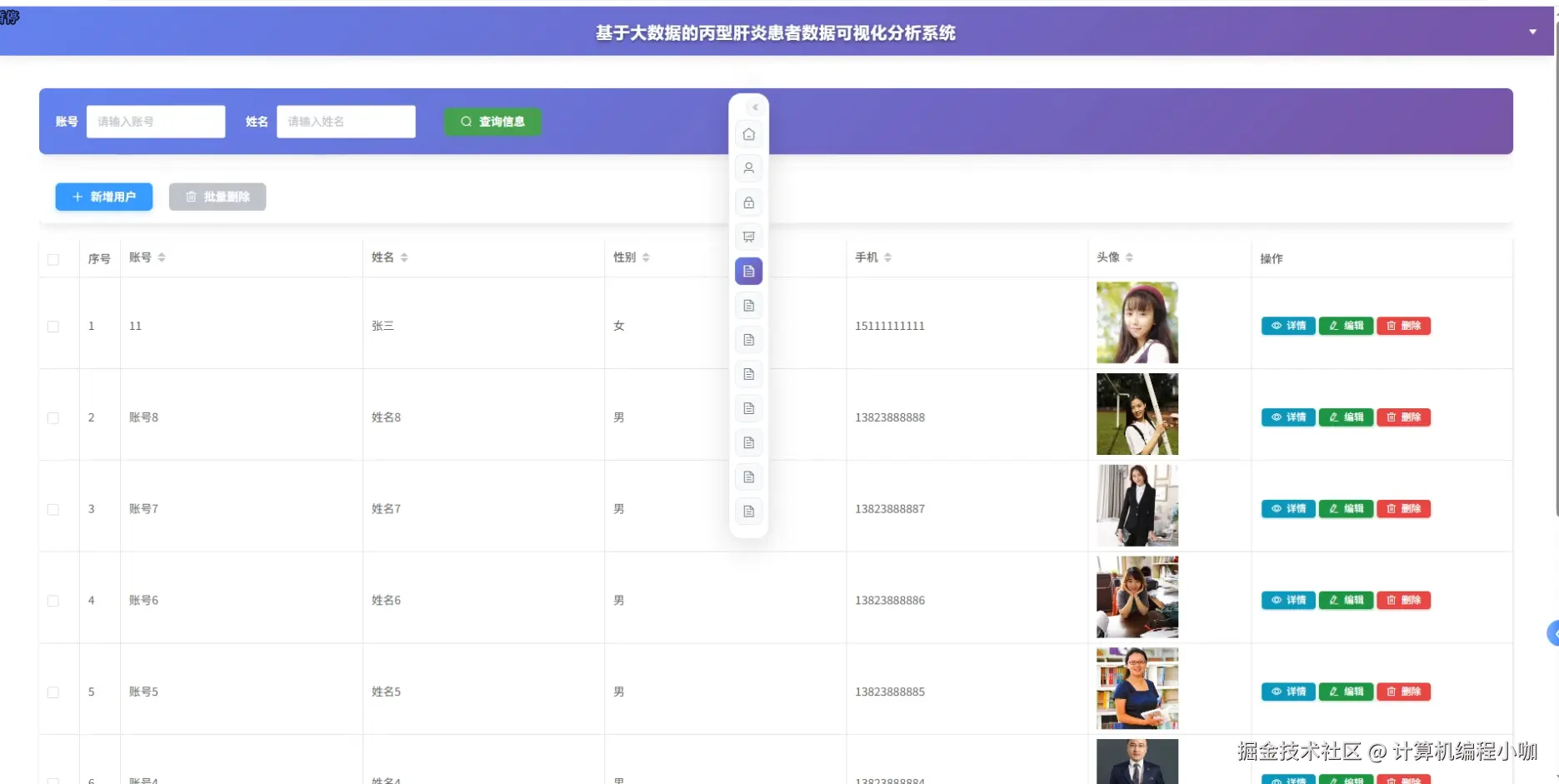Open the header dropdown arrow at top right
The image size is (1559, 784).
point(1532,32)
